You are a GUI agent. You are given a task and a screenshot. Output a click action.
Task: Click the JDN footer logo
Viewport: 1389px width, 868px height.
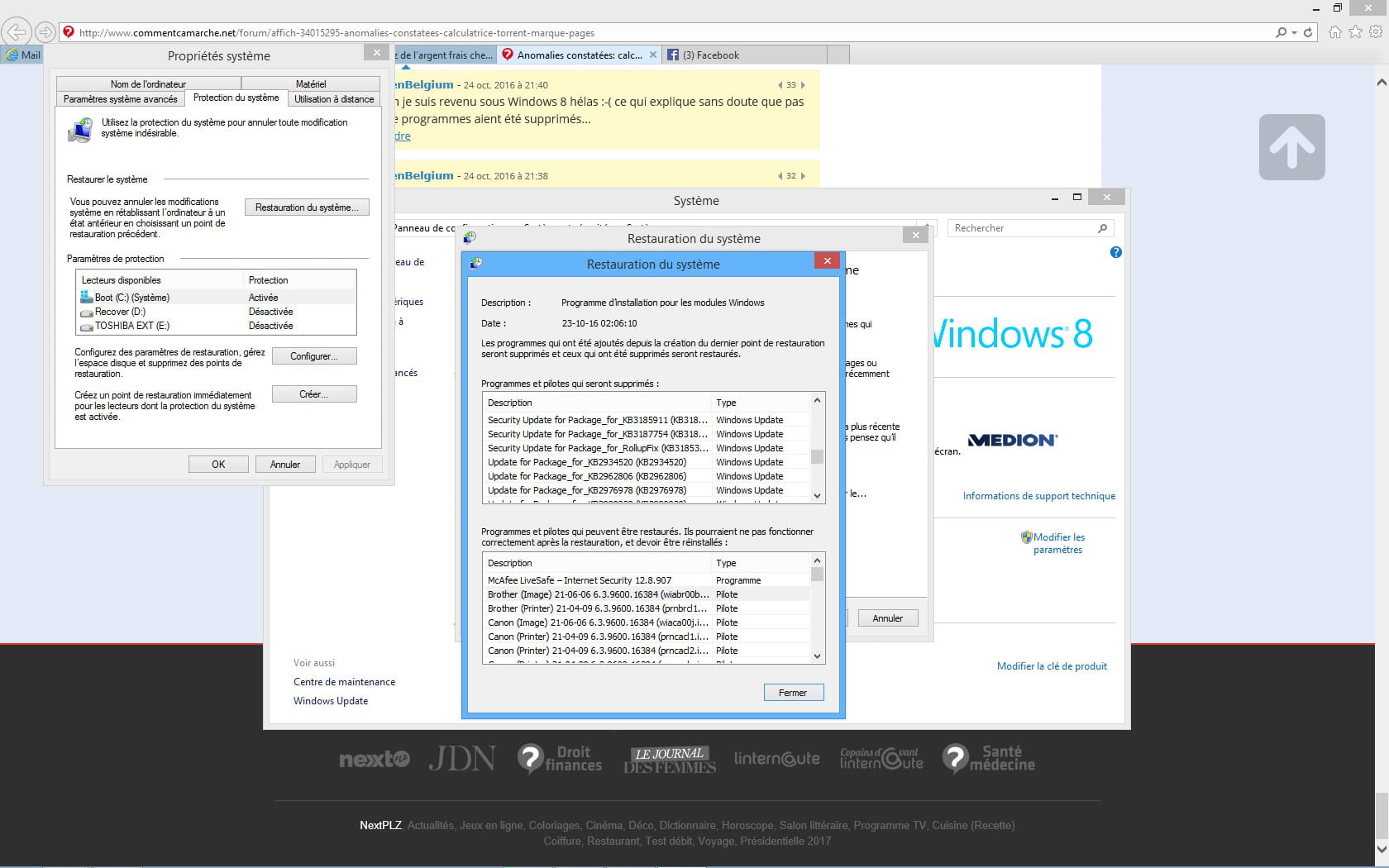(461, 759)
